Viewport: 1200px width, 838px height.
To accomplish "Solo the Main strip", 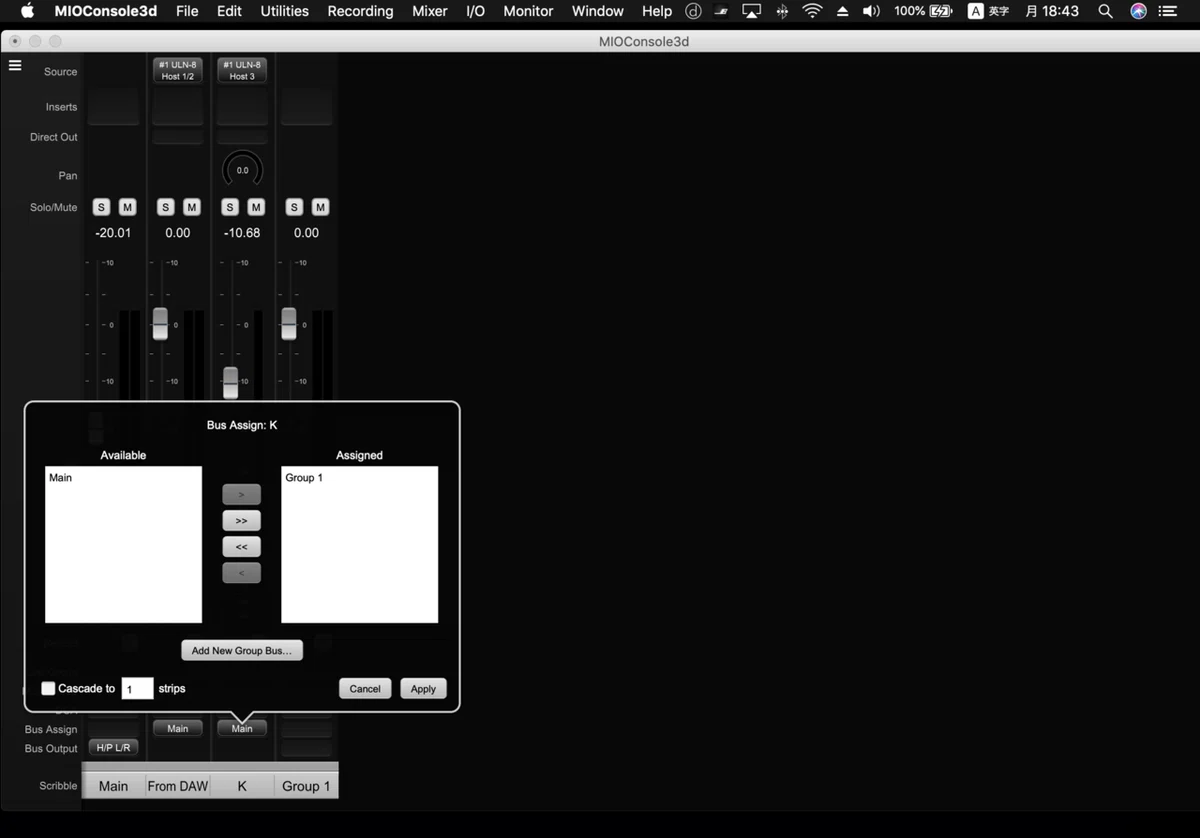I will (101, 207).
